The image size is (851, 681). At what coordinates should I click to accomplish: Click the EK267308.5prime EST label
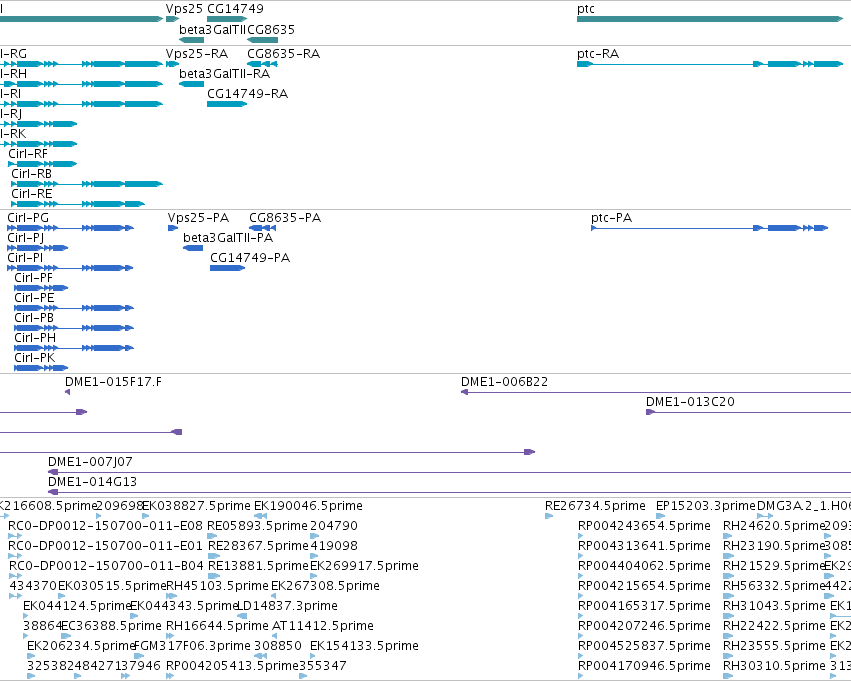325,586
